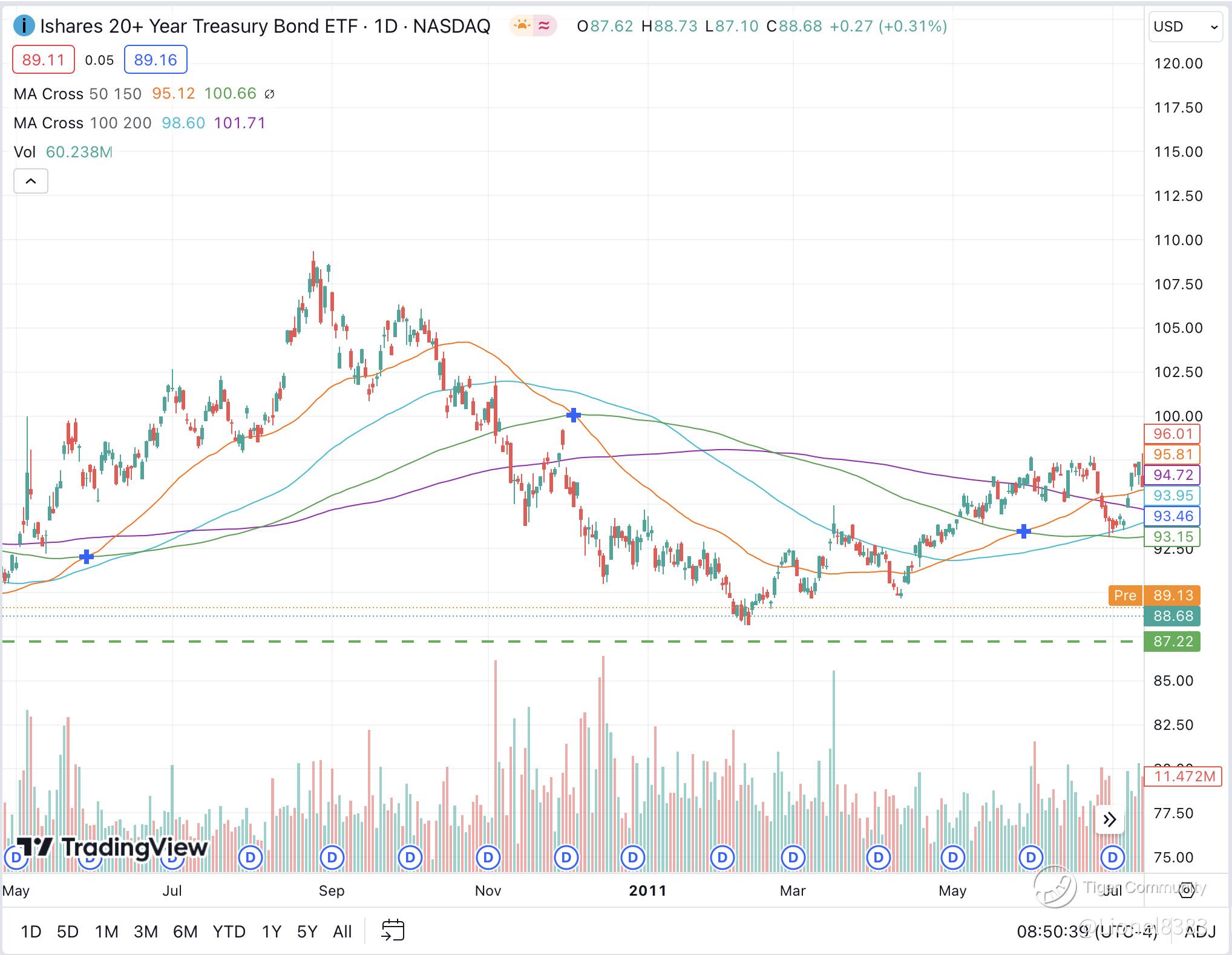The image size is (1232, 955).
Task: Click the scroll to most recent bar arrows
Action: (1109, 820)
